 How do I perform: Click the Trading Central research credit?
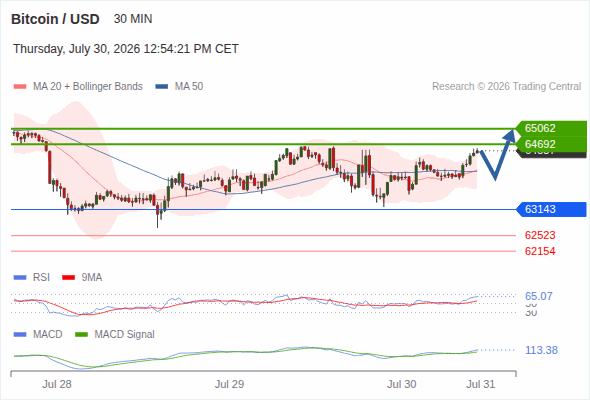(x=506, y=87)
